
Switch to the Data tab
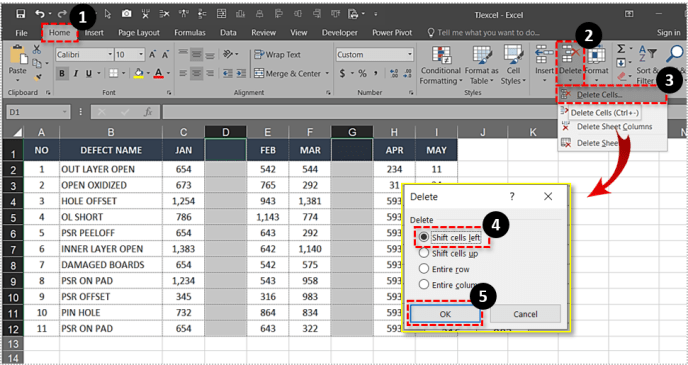(x=228, y=32)
